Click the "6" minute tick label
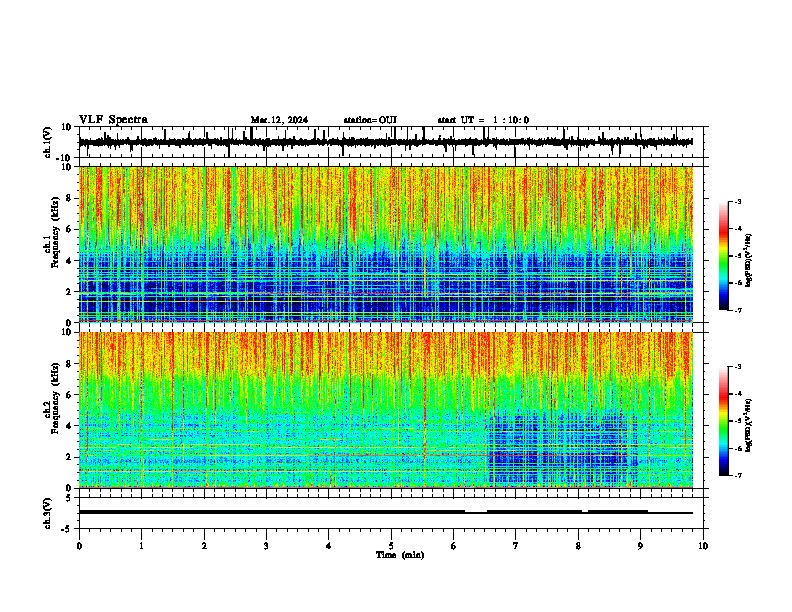Screen dimensions: 792x612 [454, 546]
